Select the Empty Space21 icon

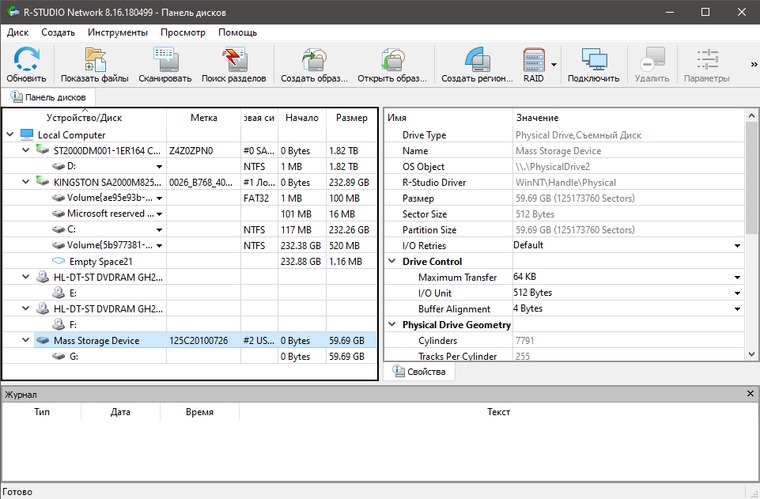pos(58,261)
